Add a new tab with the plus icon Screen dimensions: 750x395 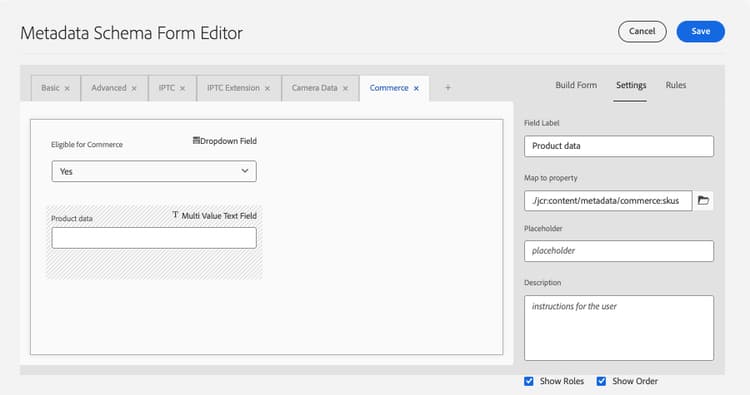click(x=448, y=88)
